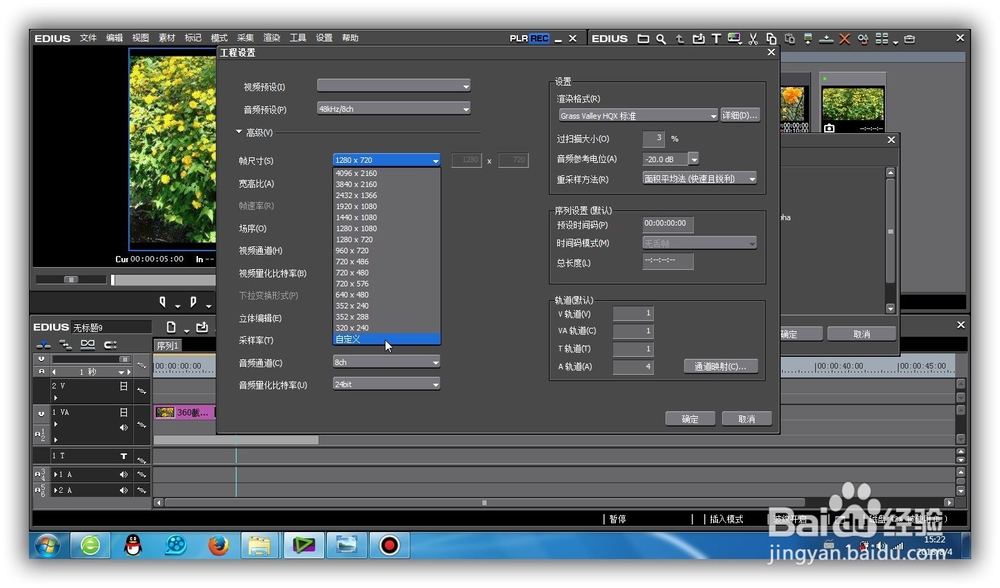Toggle insert/overwrite mode icon in timeline
Image resolution: width=1000 pixels, height=588 pixels.
(43, 345)
